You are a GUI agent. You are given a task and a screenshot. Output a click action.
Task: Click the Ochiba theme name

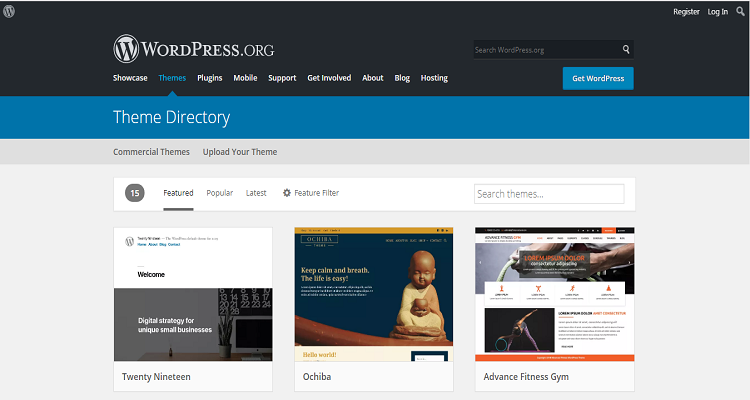click(x=317, y=377)
